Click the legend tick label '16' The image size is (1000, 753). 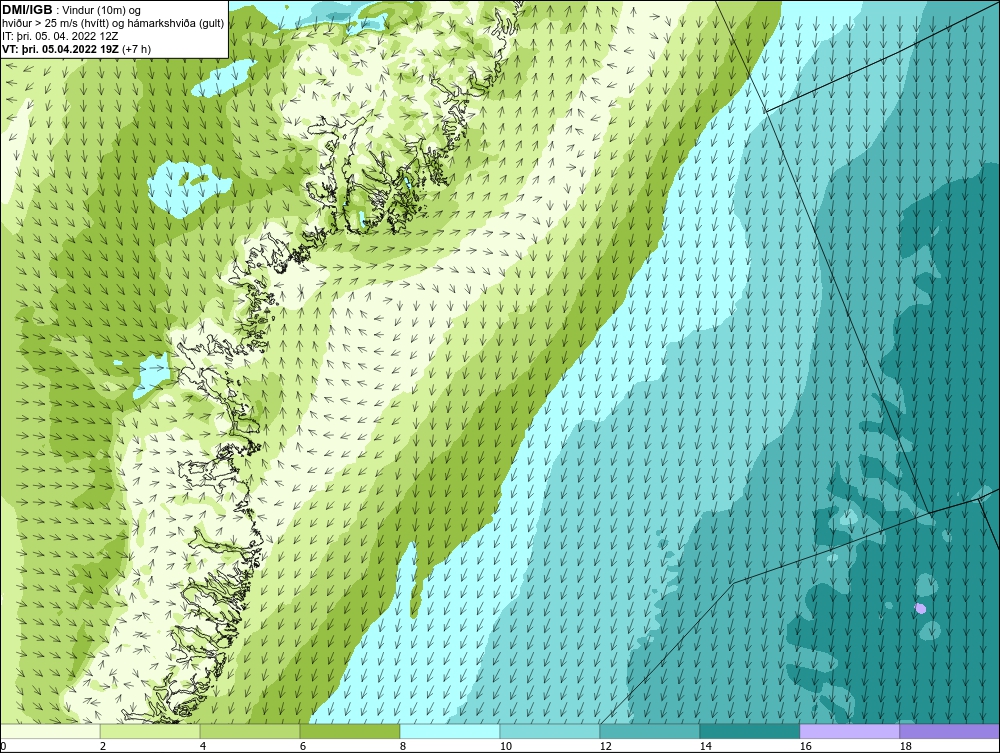805,746
